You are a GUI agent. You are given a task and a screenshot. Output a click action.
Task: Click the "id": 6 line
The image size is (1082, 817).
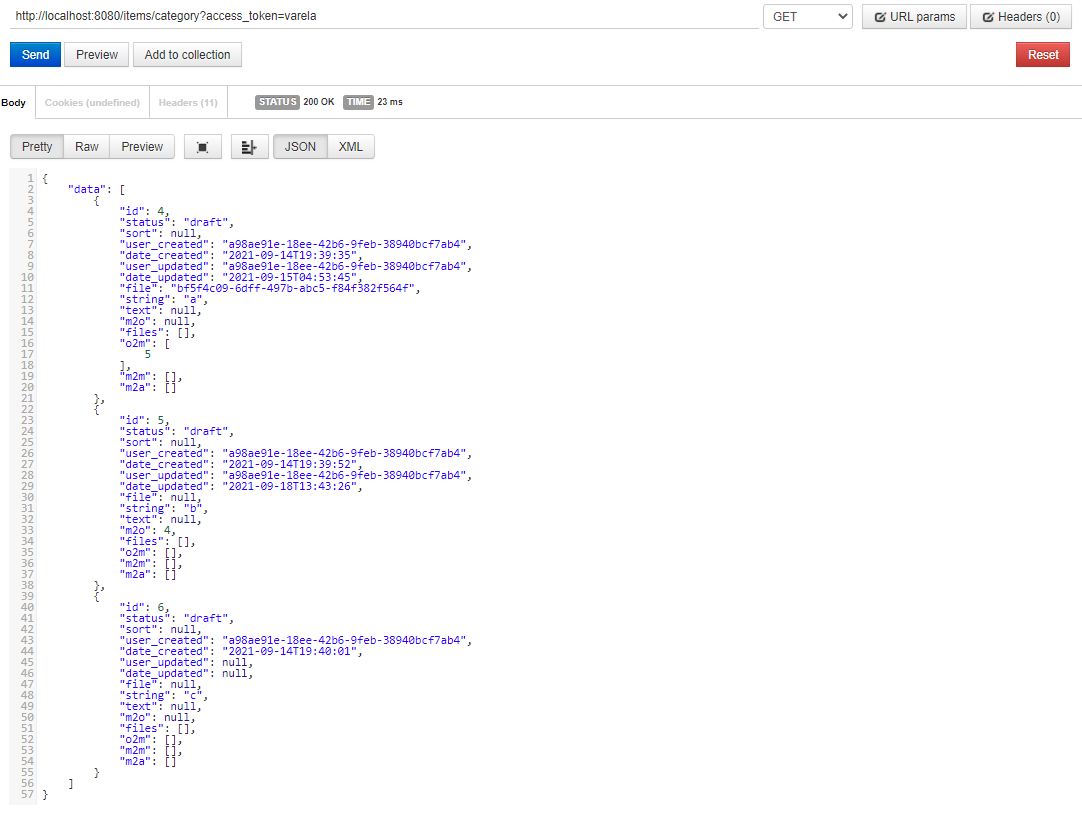pos(144,607)
